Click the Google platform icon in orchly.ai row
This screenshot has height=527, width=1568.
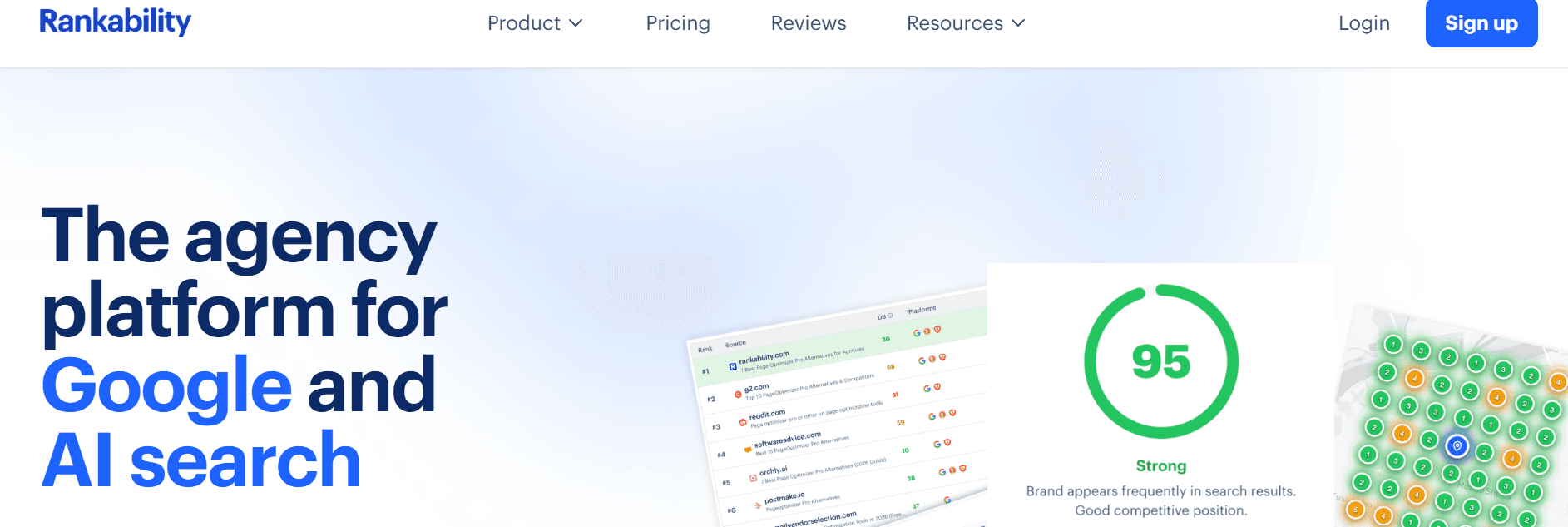tap(937, 445)
